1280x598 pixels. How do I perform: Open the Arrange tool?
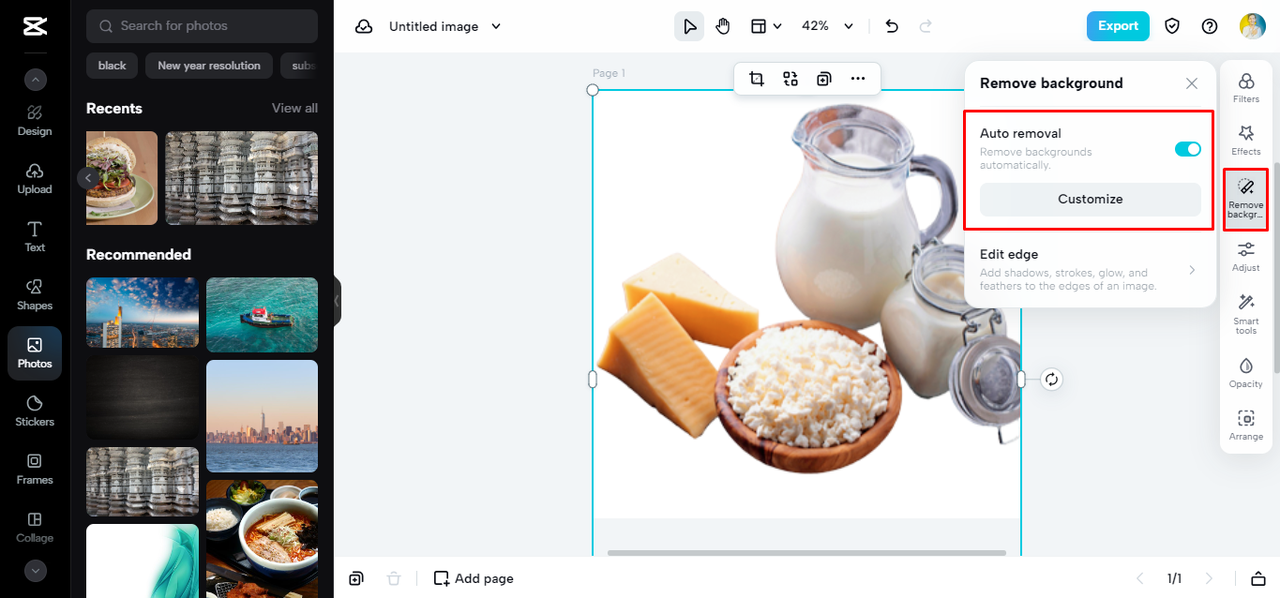point(1246,426)
